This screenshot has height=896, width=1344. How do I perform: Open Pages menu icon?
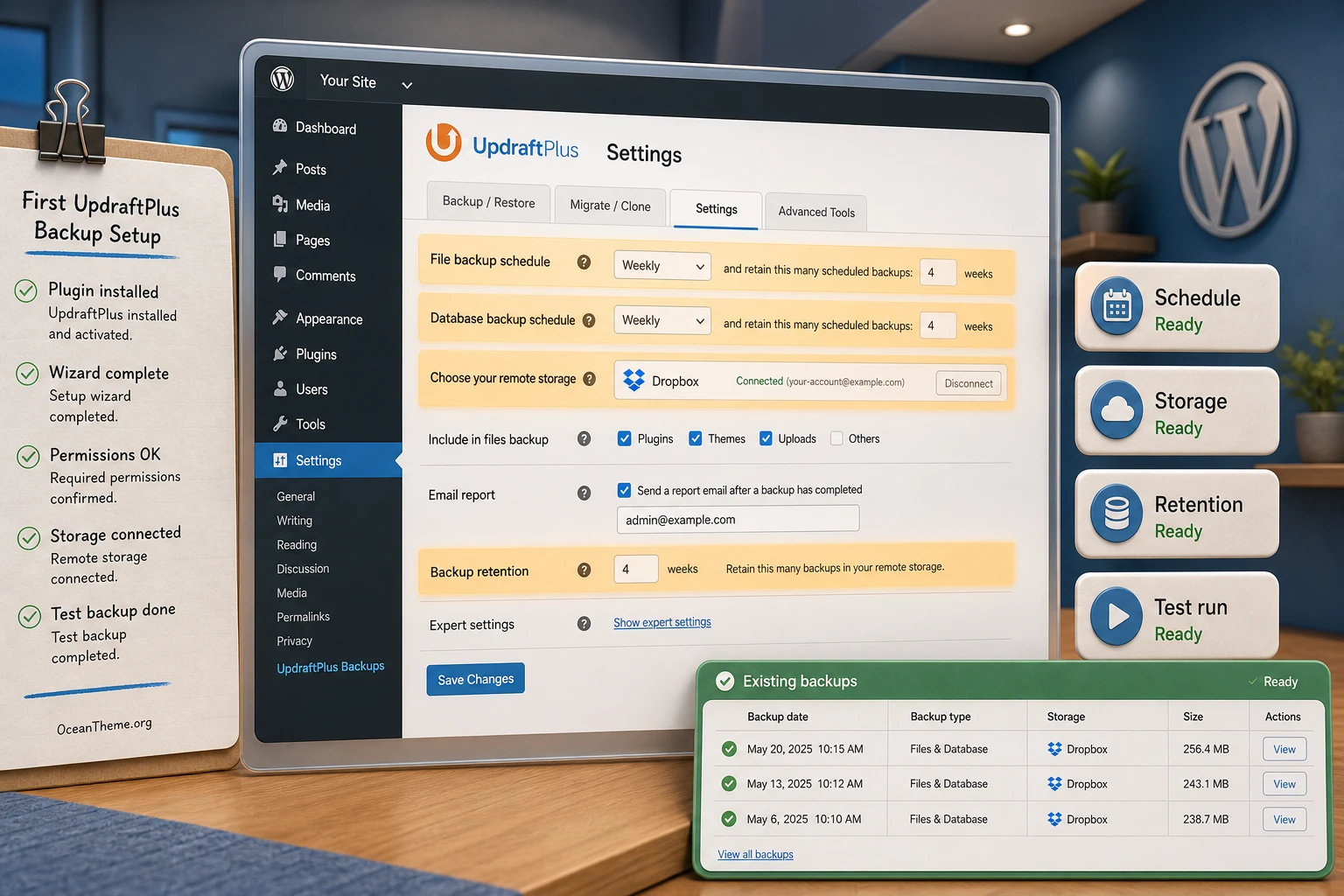click(280, 239)
